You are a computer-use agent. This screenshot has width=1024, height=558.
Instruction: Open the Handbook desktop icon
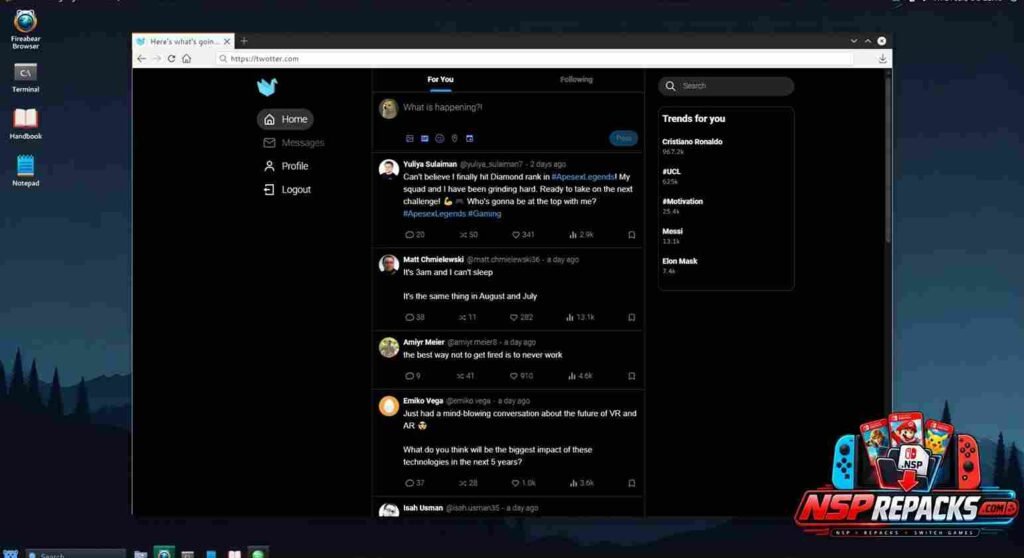tap(25, 124)
